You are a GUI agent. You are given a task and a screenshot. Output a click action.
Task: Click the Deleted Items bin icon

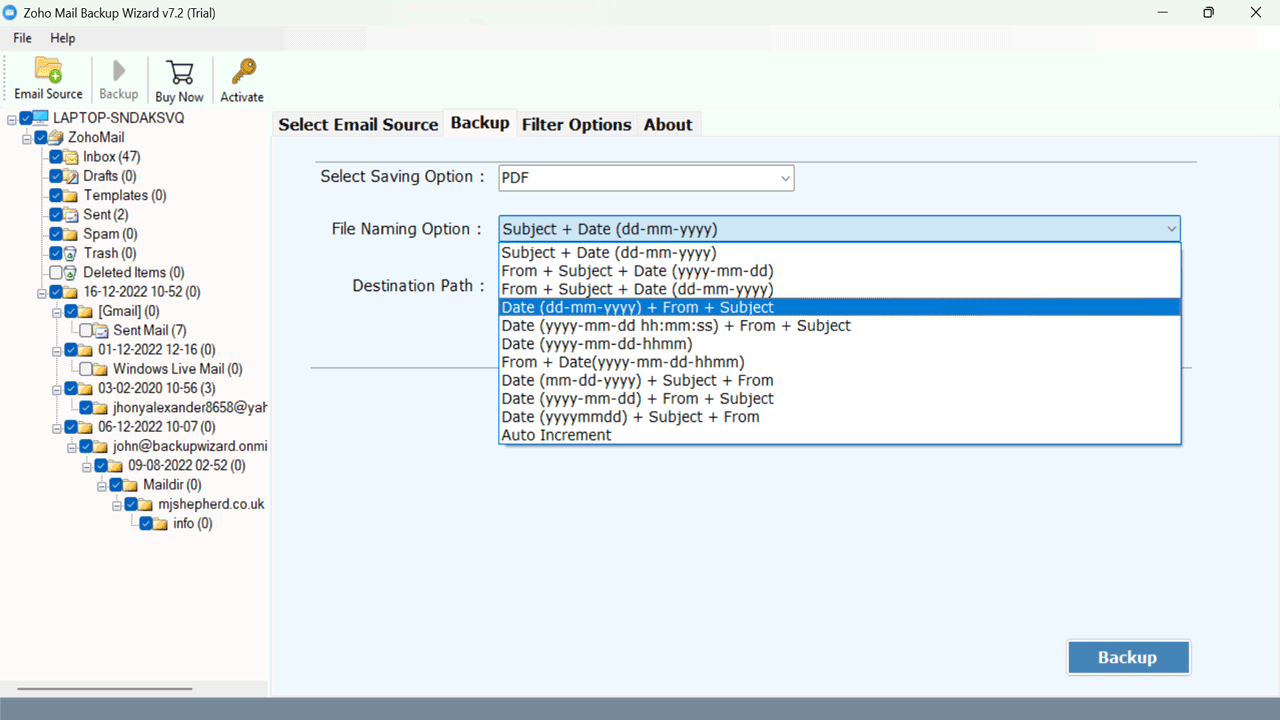click(x=71, y=272)
